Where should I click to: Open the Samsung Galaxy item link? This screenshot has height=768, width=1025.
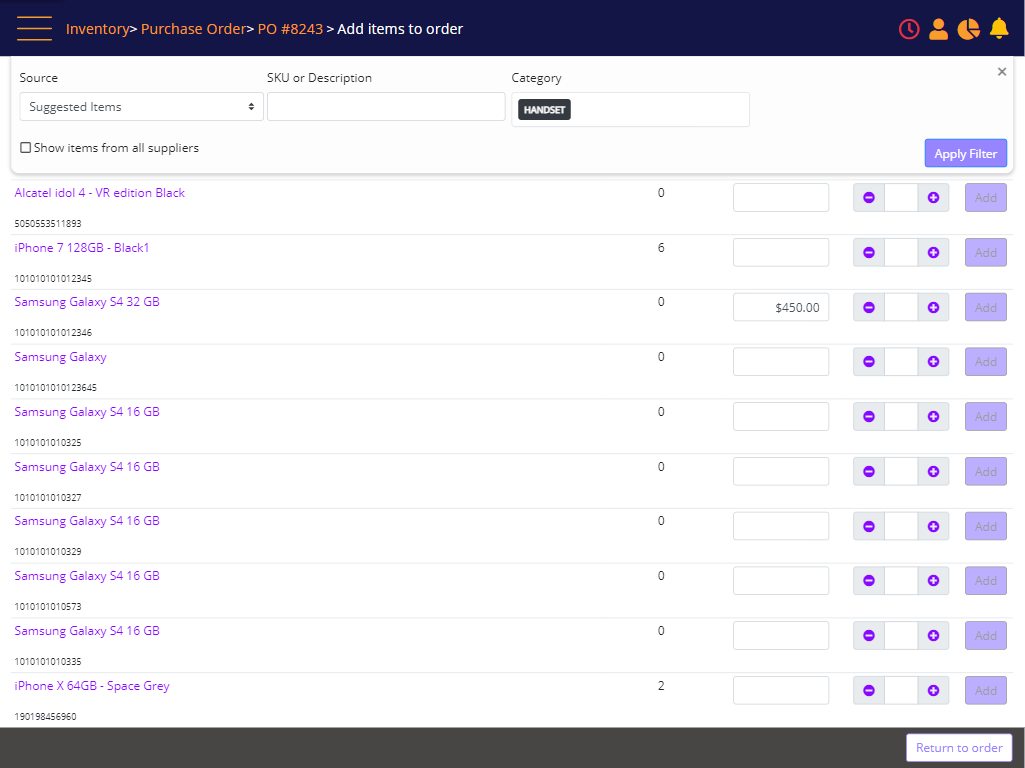point(60,357)
